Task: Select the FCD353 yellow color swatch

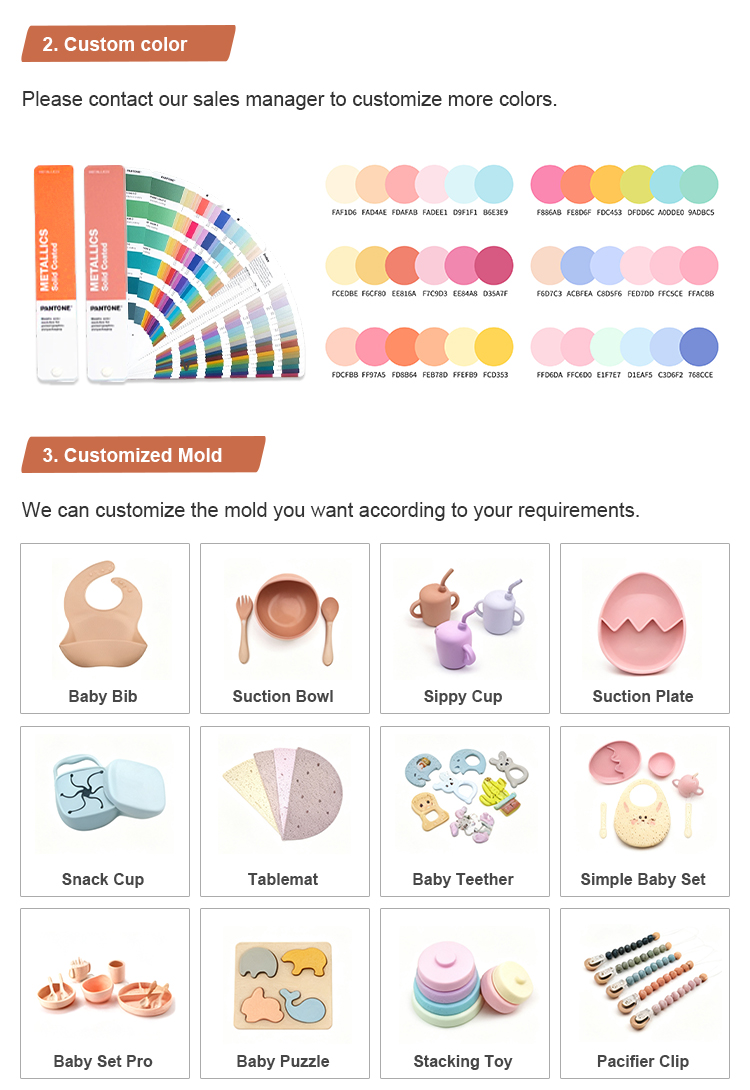Action: pyautogui.click(x=494, y=346)
